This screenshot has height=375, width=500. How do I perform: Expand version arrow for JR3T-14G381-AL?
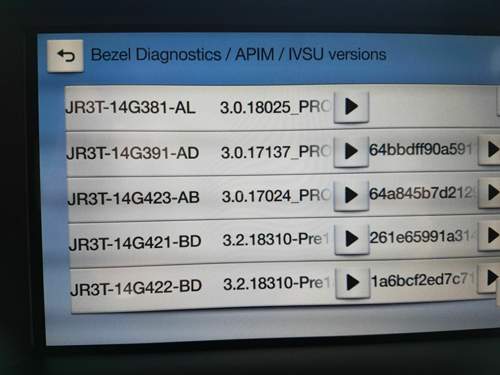[x=351, y=107]
